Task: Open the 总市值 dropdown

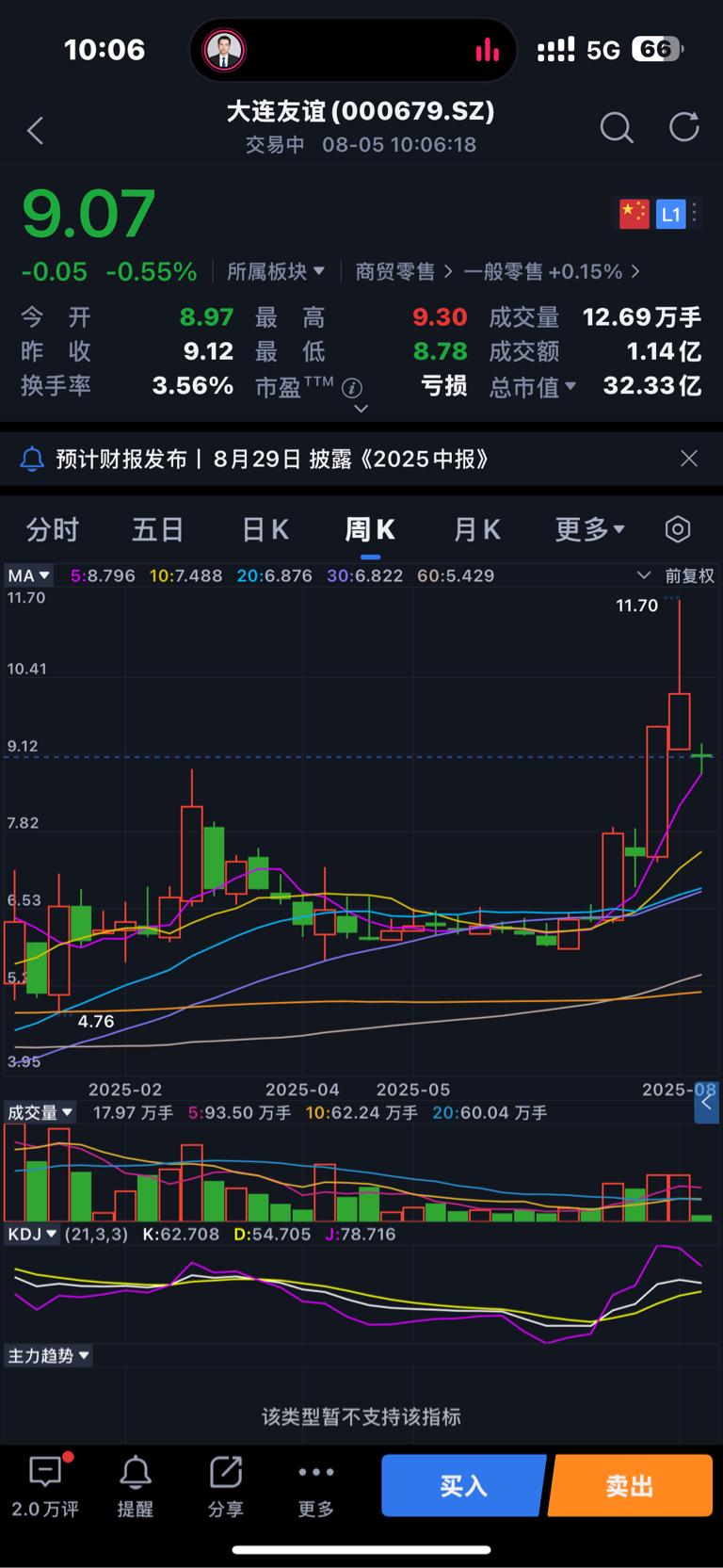Action: click(532, 387)
